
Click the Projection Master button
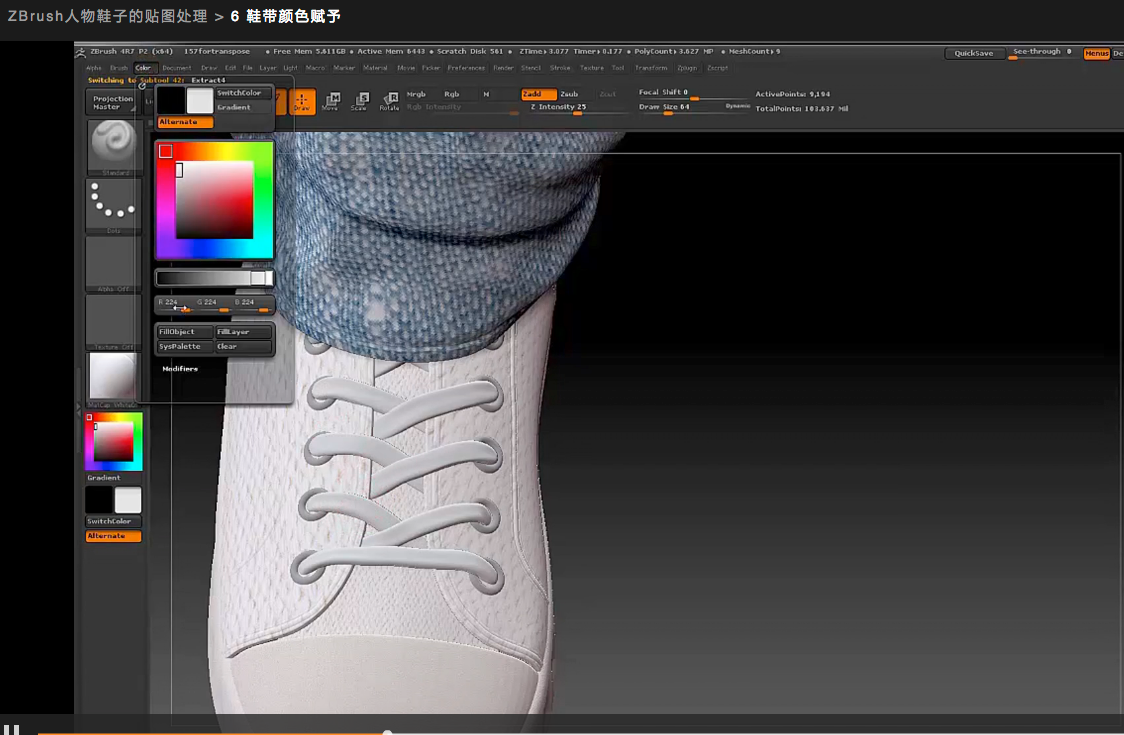[112, 103]
